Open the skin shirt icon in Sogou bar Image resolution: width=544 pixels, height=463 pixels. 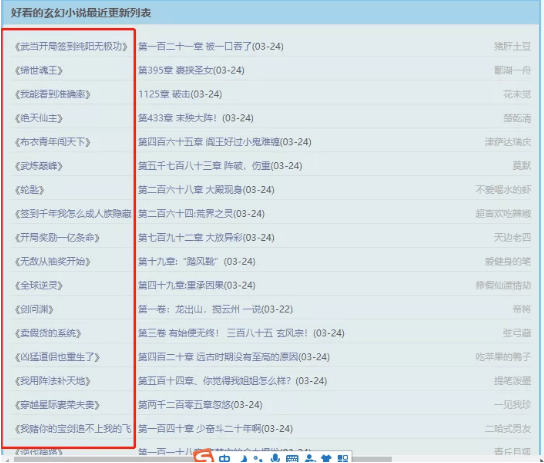point(326,458)
